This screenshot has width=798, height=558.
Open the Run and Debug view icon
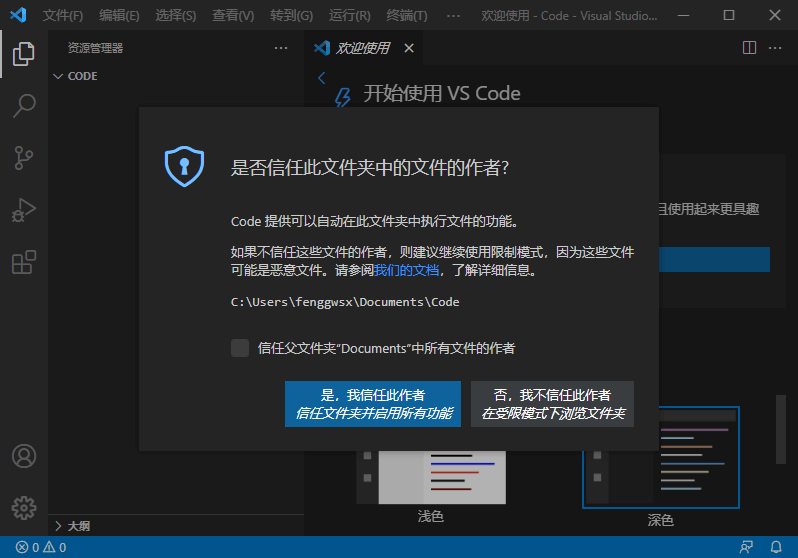click(24, 210)
